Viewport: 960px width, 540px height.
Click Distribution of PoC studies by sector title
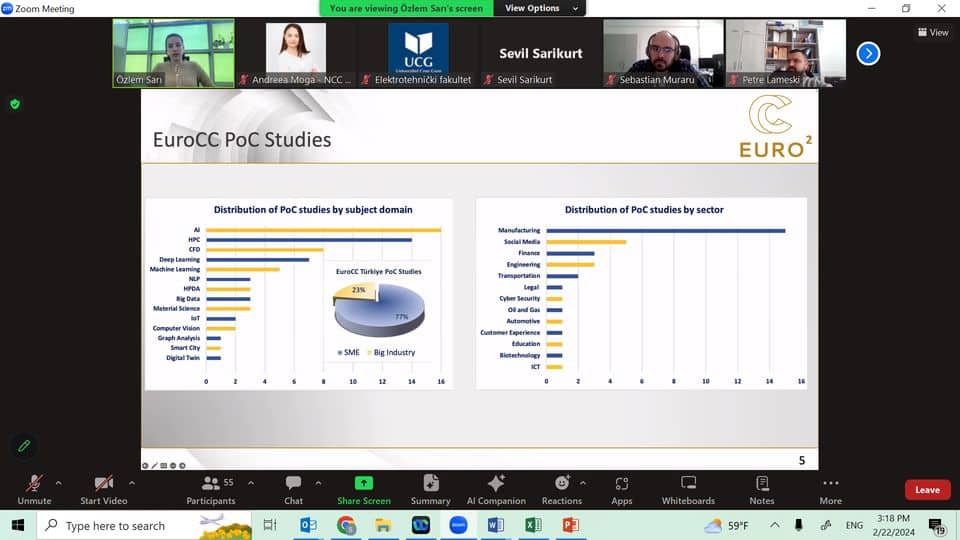[644, 209]
